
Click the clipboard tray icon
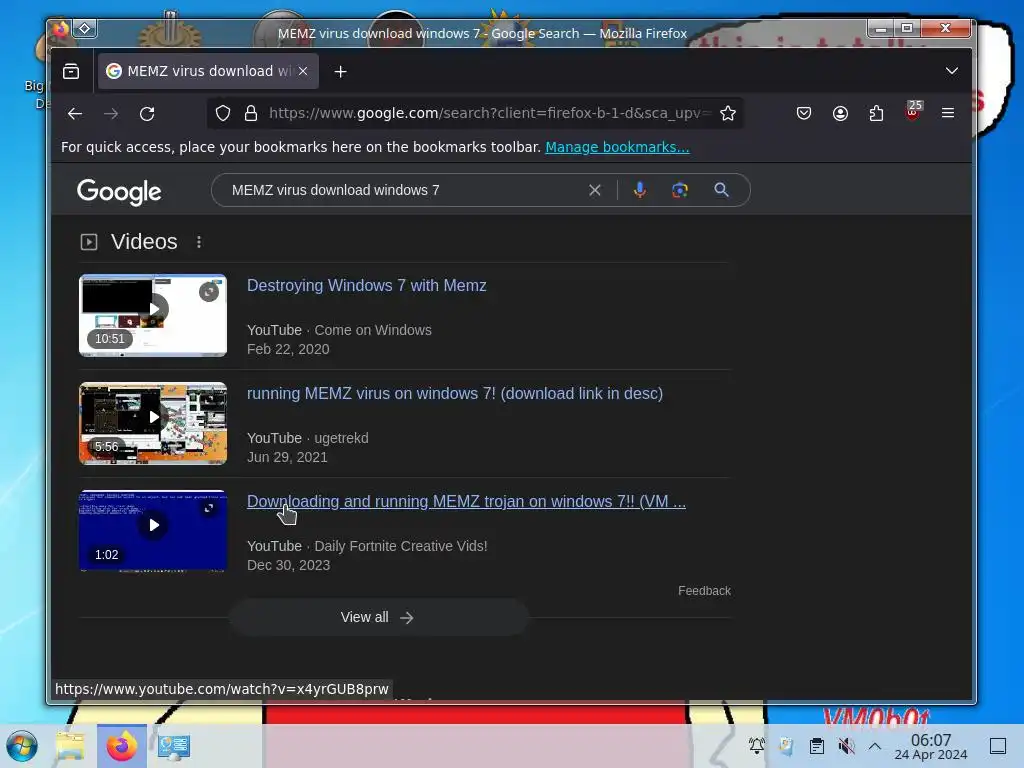tap(816, 746)
